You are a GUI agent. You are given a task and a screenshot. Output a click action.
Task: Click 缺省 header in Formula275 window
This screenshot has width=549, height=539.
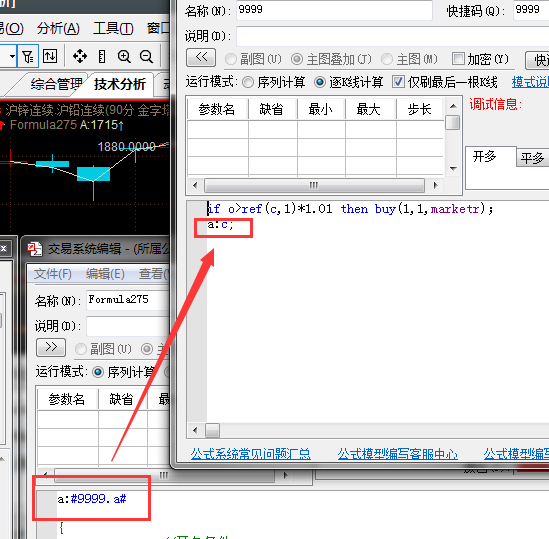click(122, 399)
